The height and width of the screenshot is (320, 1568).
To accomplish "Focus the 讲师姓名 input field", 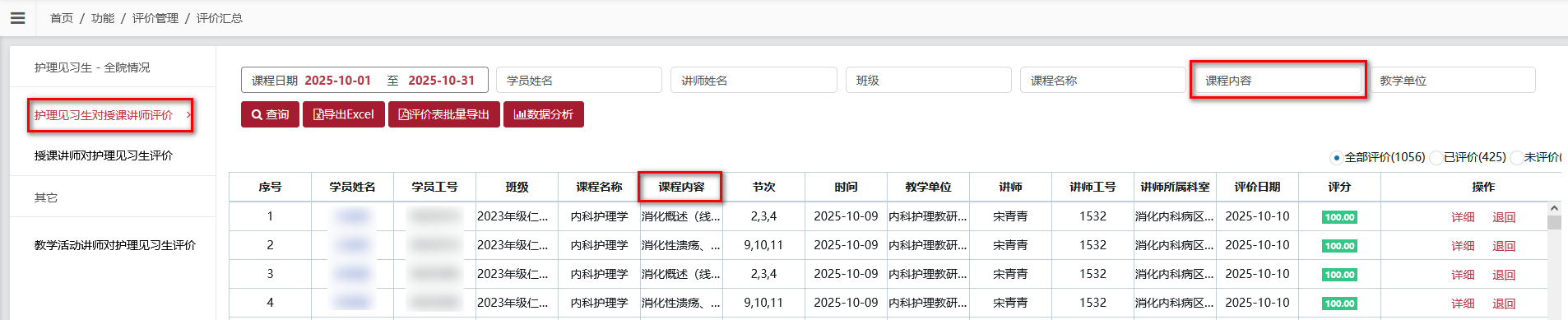I will (x=754, y=80).
